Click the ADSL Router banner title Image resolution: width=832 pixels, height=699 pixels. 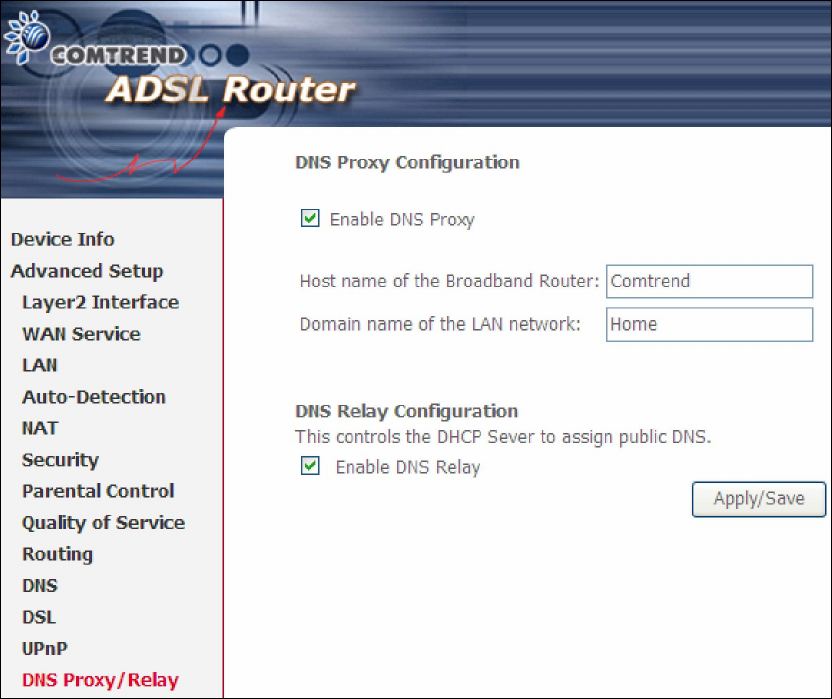click(x=231, y=89)
